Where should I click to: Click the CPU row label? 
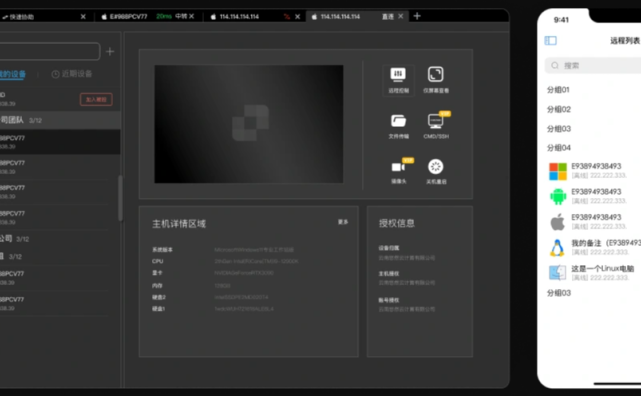[157, 261]
